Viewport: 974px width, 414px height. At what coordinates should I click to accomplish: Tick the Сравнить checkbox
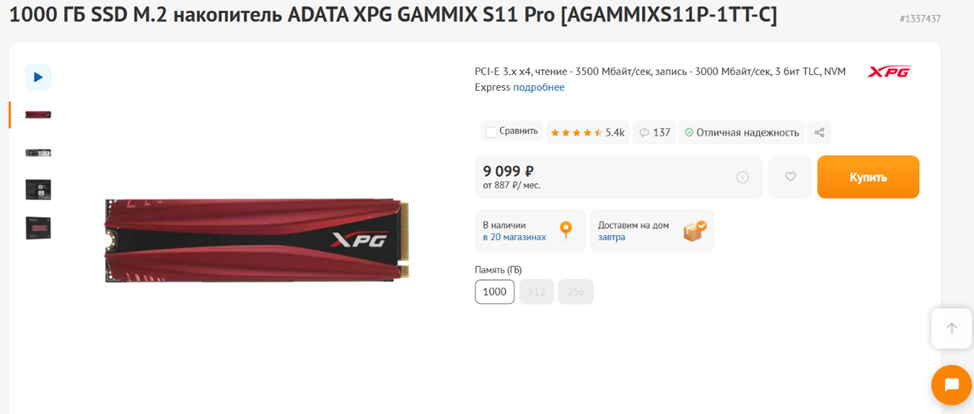click(491, 132)
